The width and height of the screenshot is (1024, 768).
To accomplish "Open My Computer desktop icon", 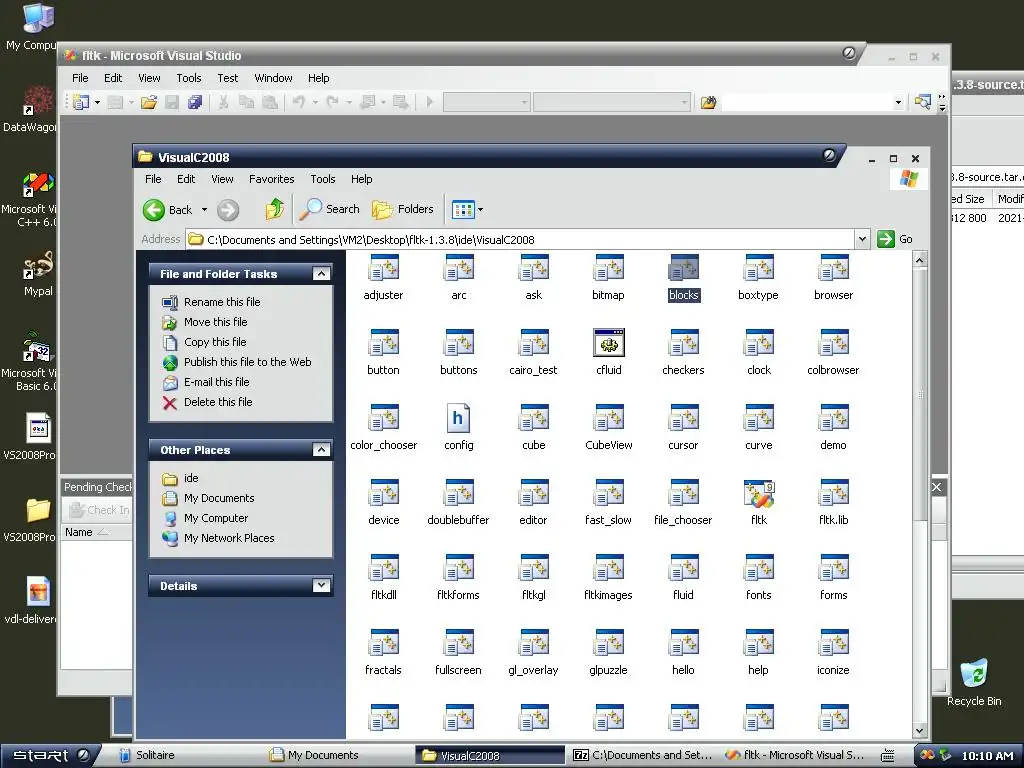I will coord(31,26).
